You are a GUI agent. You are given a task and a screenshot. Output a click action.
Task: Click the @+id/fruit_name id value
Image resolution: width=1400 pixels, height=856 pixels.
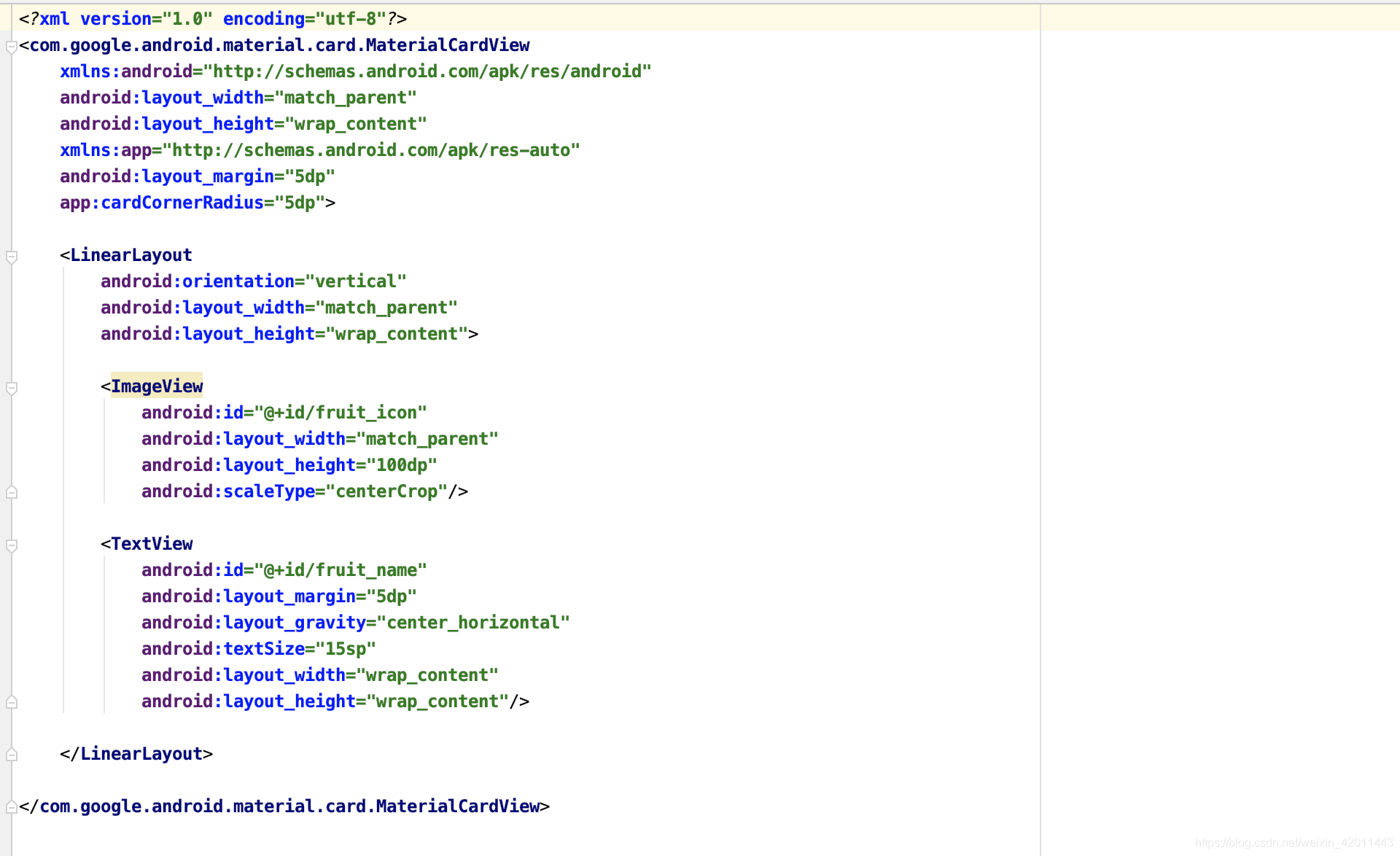click(x=340, y=570)
